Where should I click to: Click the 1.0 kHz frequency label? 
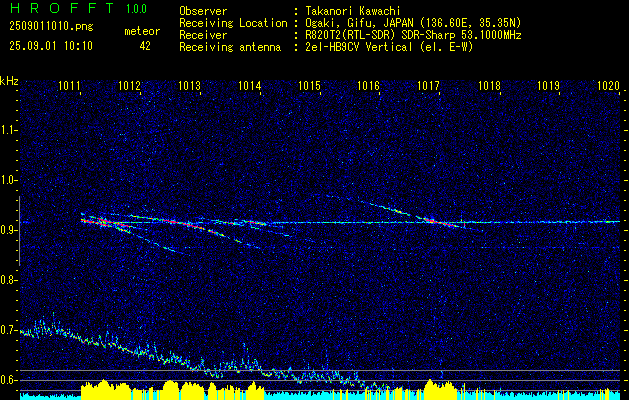pos(9,180)
